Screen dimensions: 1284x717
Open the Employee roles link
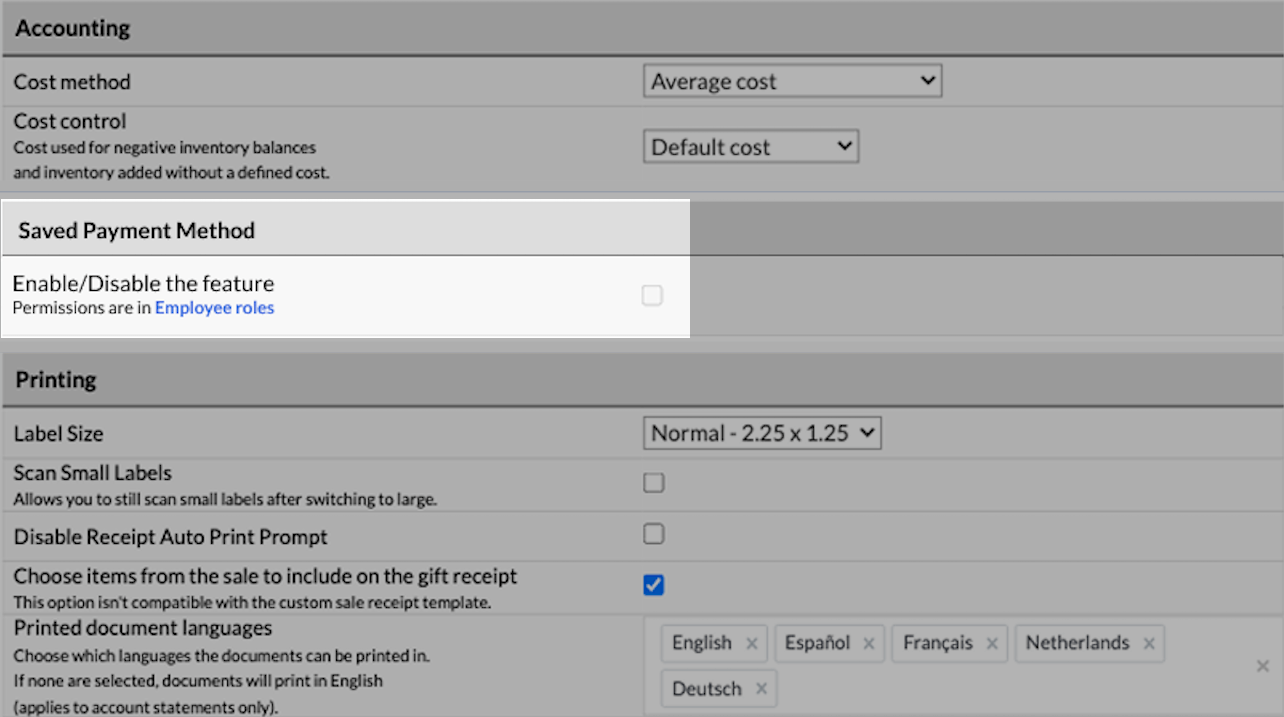coord(214,308)
